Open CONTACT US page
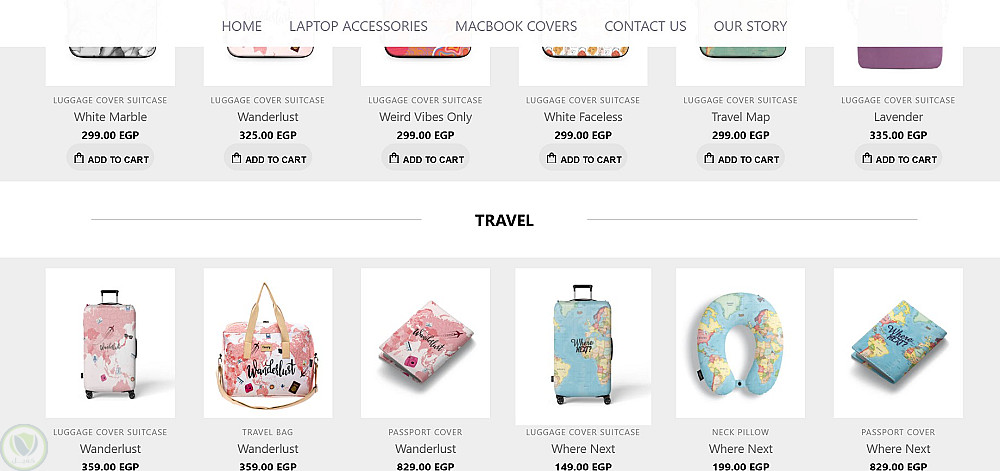The width and height of the screenshot is (1000, 471). pos(645,26)
